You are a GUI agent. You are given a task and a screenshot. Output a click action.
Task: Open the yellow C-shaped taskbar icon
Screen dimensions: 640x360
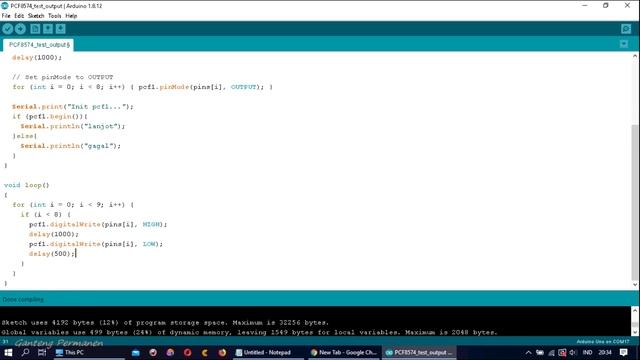click(204, 352)
